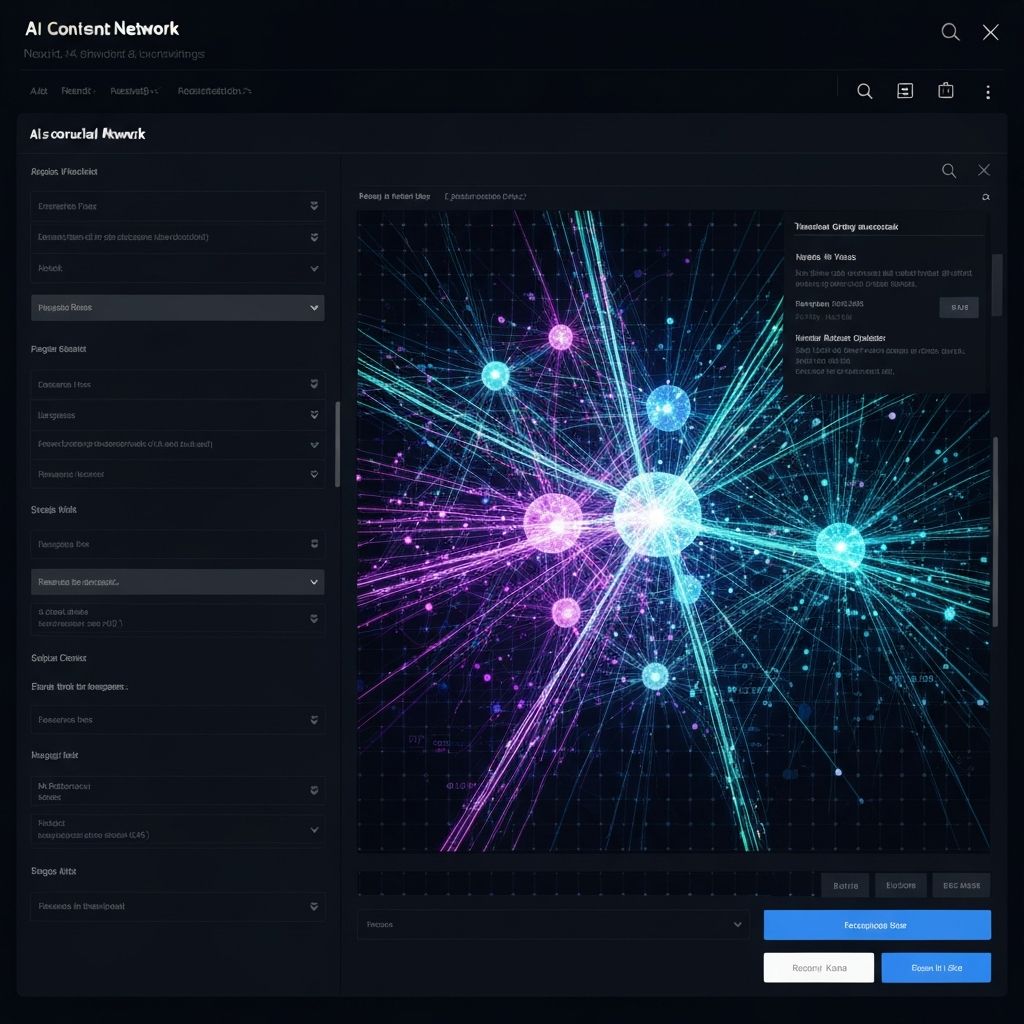Screen dimensions: 1024x1024
Task: Click the search icon inside the network viewer panel
Action: [x=948, y=170]
